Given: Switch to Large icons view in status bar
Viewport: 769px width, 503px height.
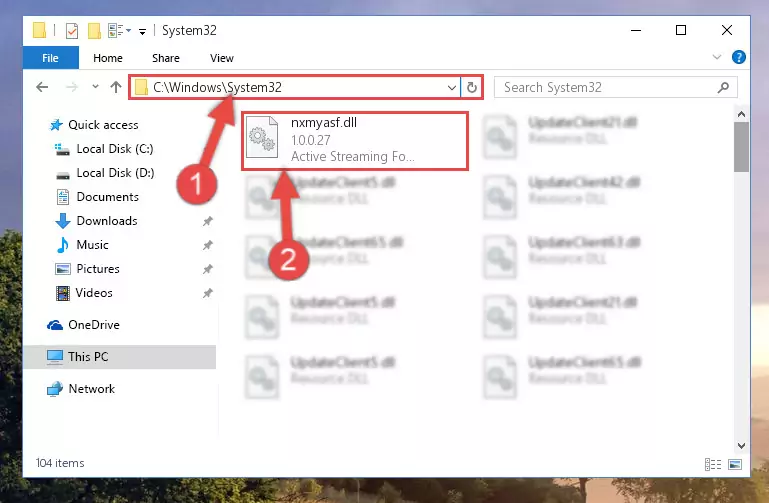Looking at the screenshot, I should [x=735, y=464].
